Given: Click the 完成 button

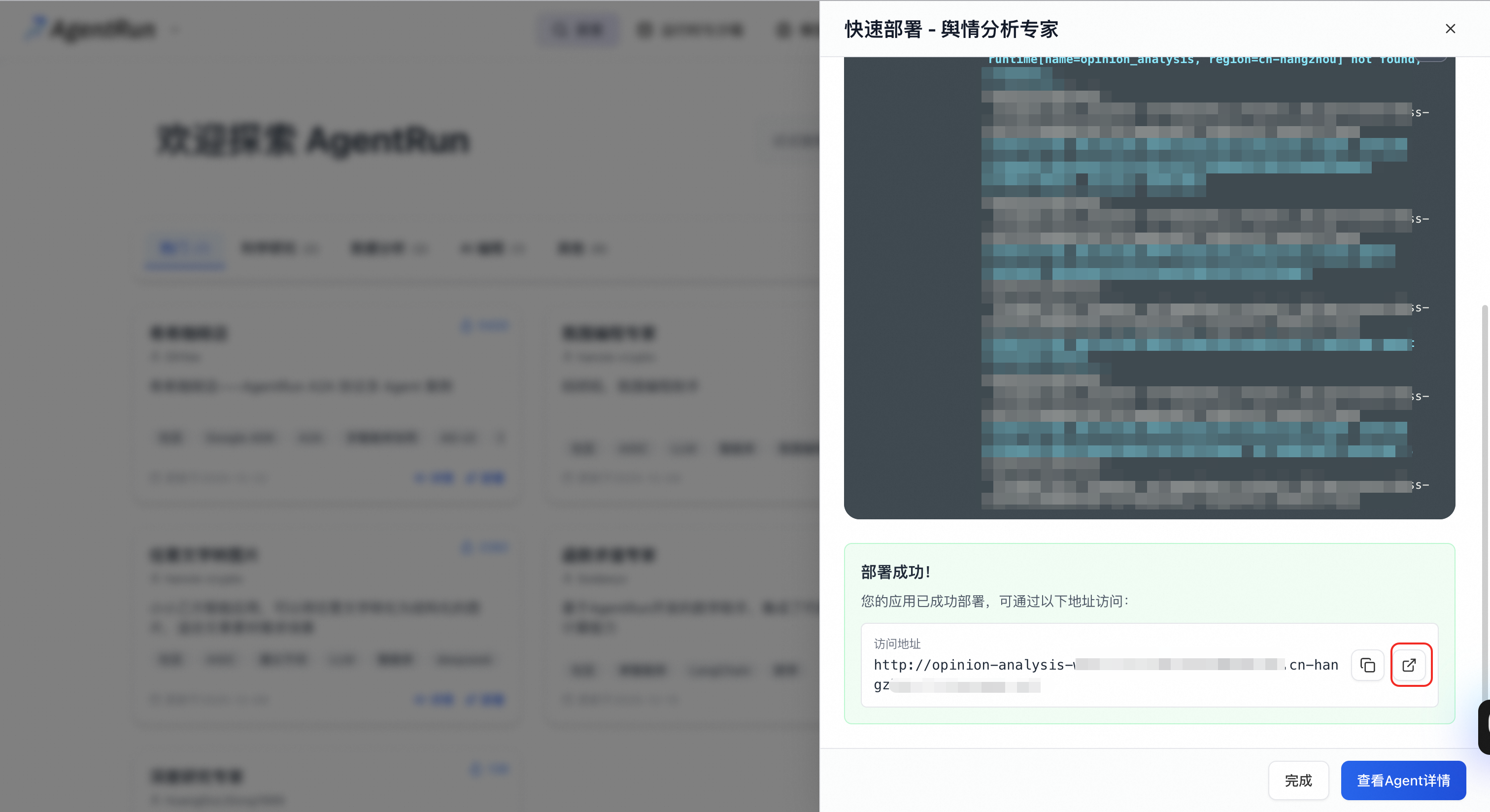Looking at the screenshot, I should coord(1298,781).
